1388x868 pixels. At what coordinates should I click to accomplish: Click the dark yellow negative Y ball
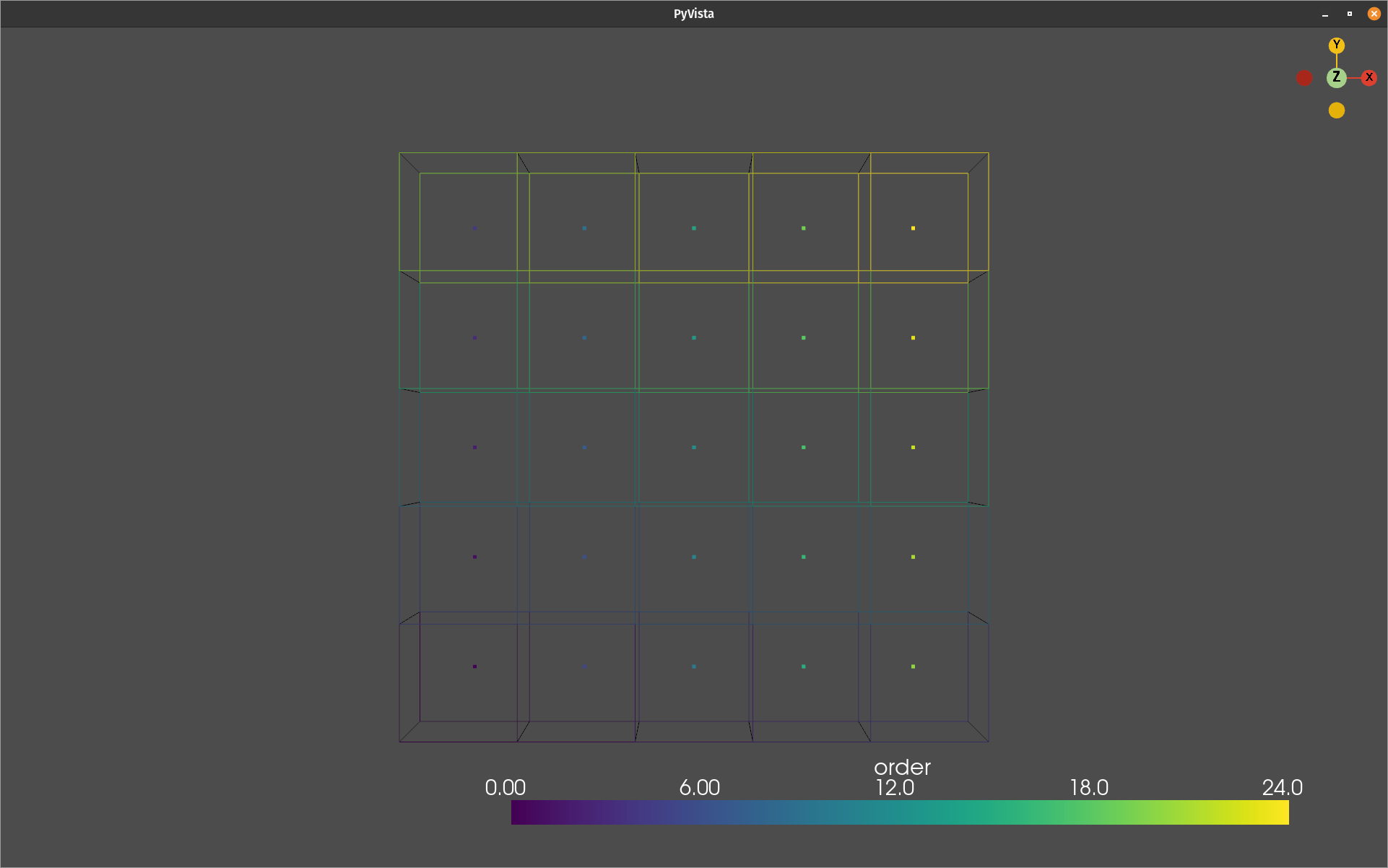pyautogui.click(x=1337, y=109)
